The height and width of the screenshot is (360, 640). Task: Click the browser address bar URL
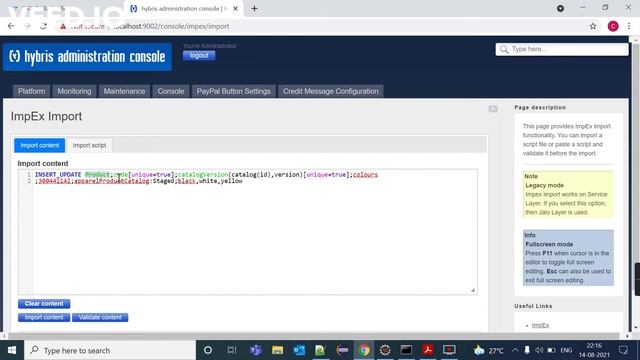pyautogui.click(x=171, y=26)
